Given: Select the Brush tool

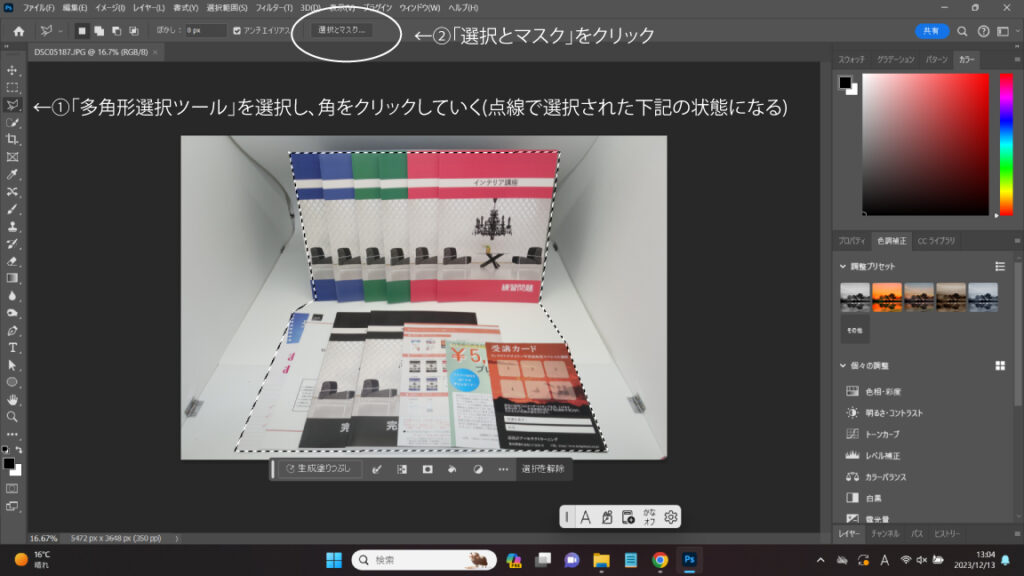Looking at the screenshot, I should 12,208.
